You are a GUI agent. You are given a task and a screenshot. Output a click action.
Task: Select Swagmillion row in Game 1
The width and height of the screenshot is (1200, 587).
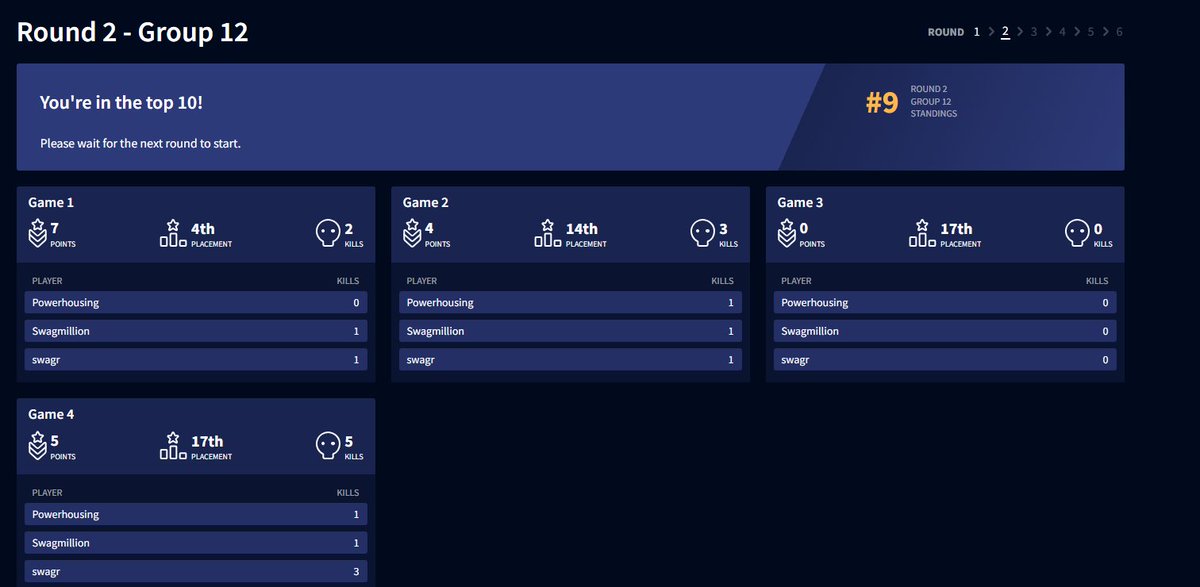pyautogui.click(x=196, y=331)
